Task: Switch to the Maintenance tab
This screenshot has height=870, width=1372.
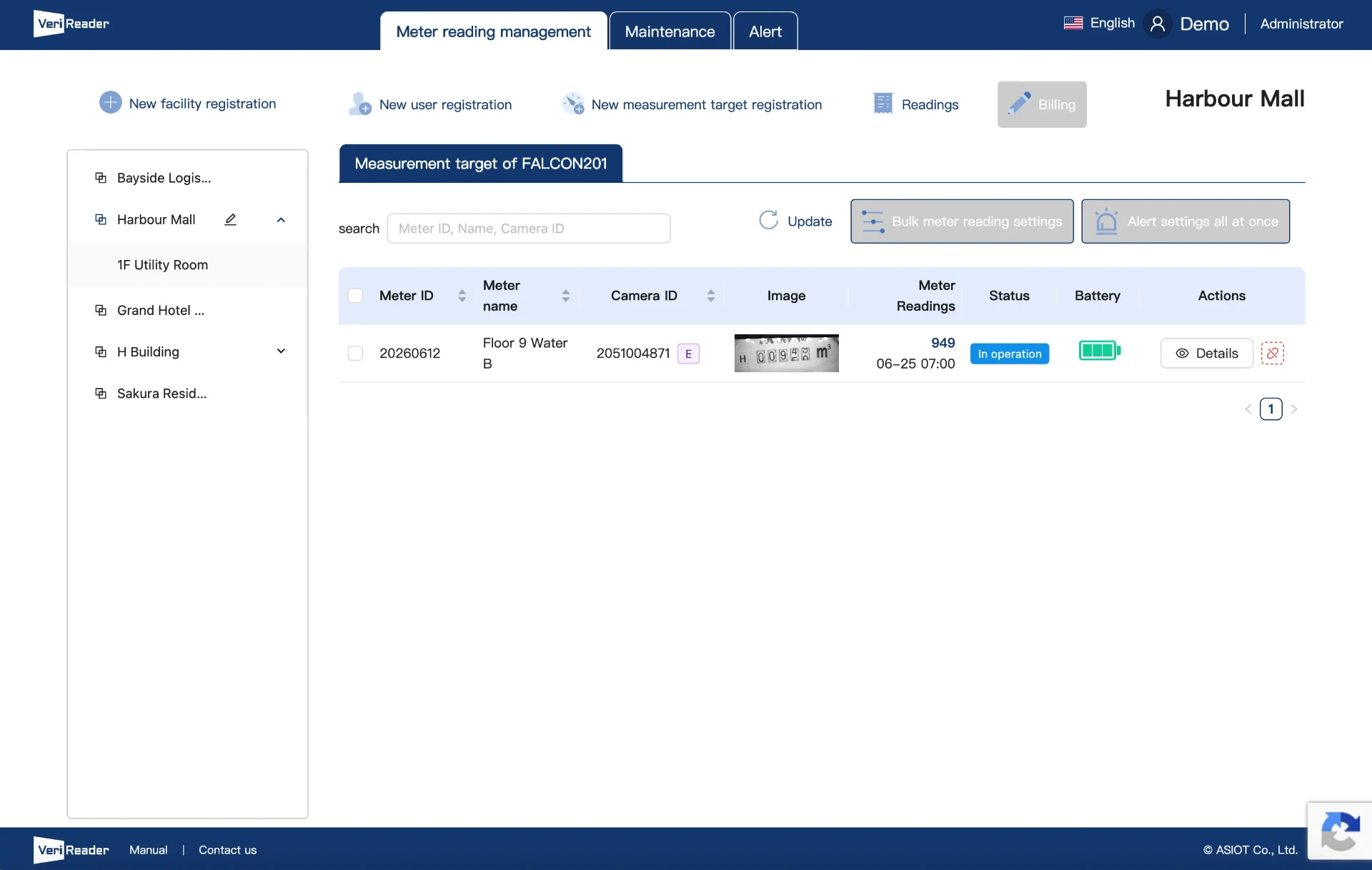Action: tap(670, 31)
